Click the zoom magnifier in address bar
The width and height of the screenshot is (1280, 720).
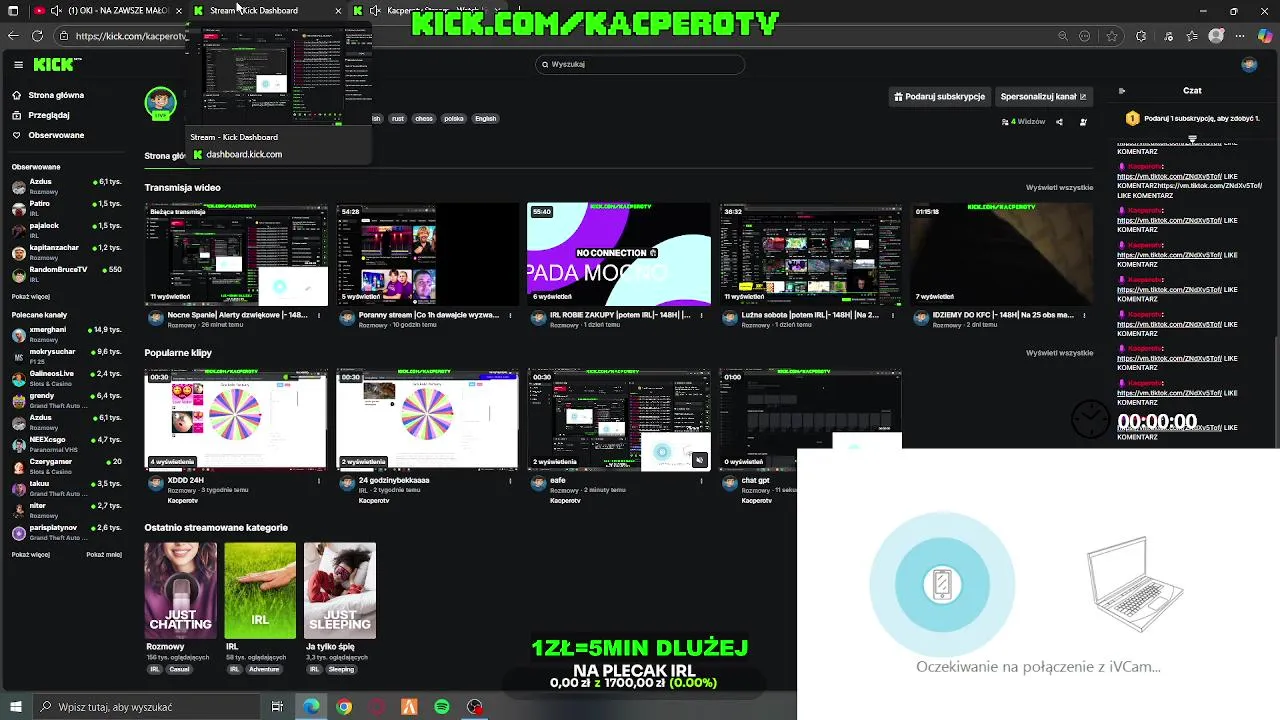1062,36
